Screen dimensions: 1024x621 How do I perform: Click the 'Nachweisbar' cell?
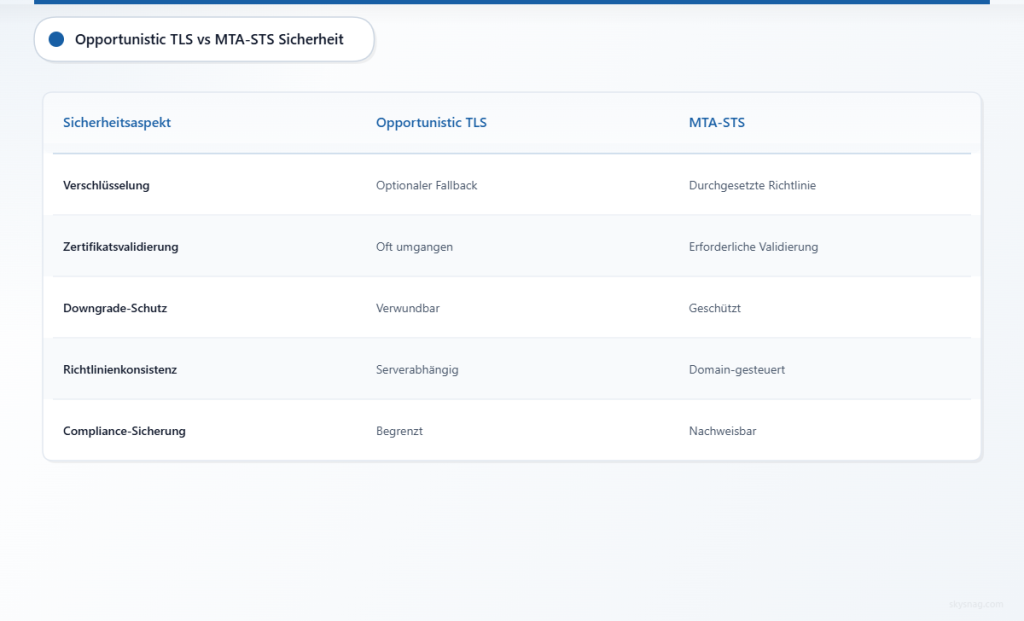722,431
